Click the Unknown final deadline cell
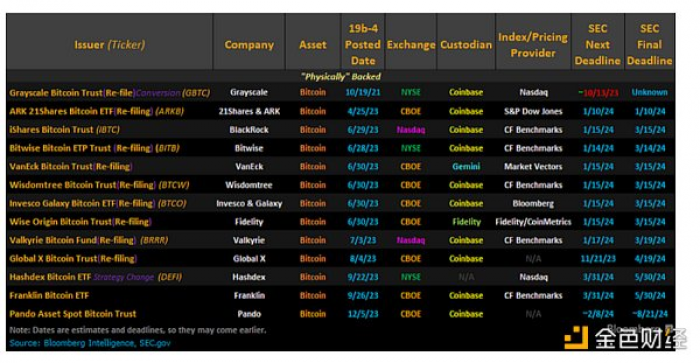 click(650, 92)
